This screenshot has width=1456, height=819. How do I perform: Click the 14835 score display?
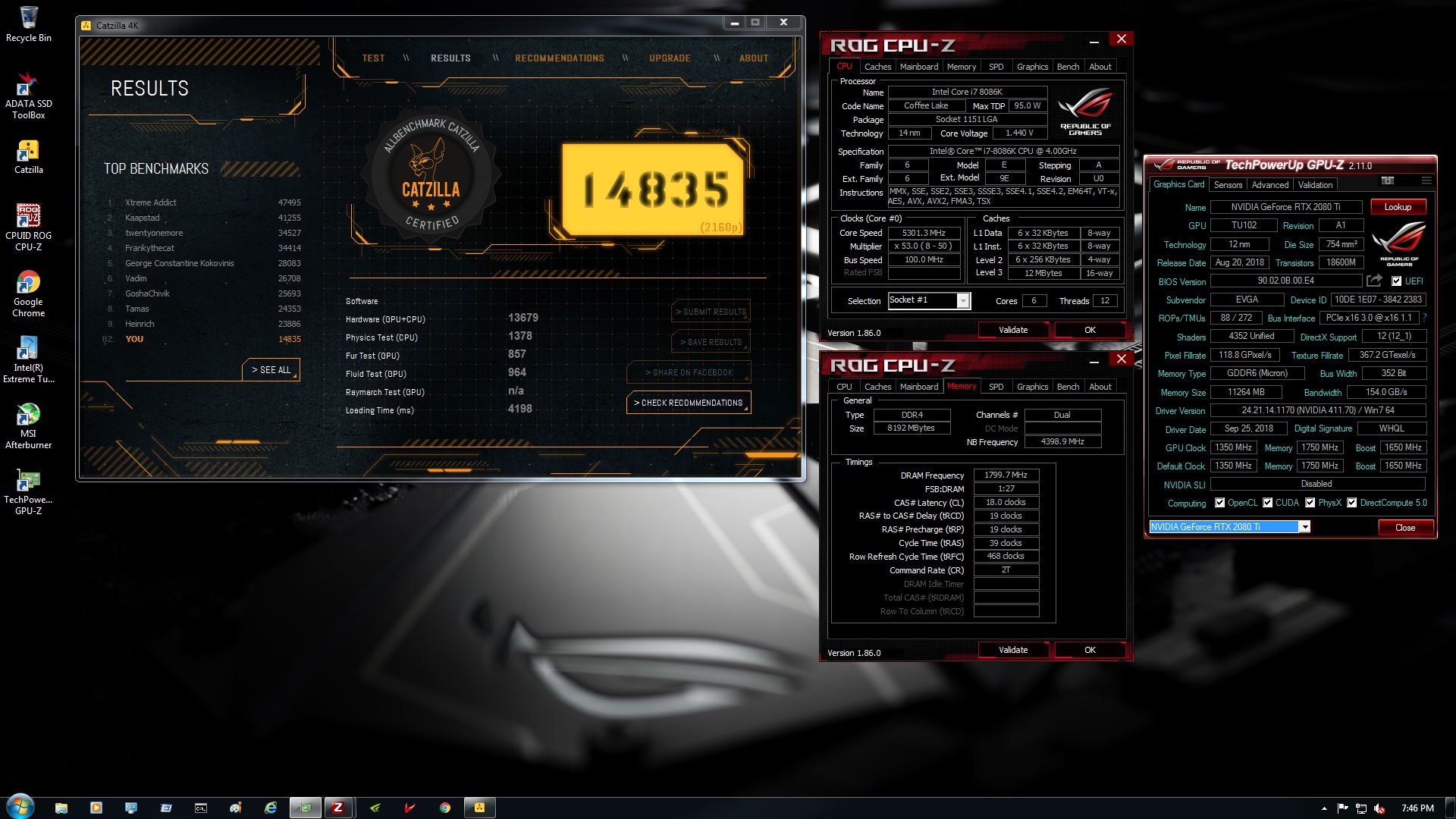[654, 190]
